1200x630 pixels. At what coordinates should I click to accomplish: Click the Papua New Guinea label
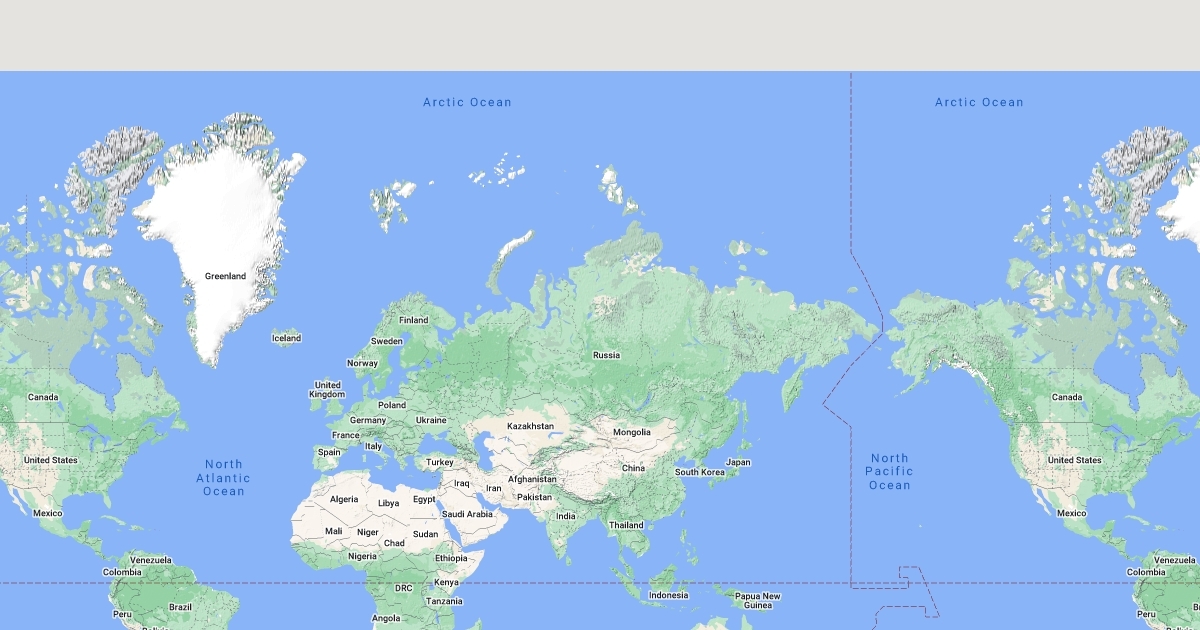pyautogui.click(x=757, y=601)
